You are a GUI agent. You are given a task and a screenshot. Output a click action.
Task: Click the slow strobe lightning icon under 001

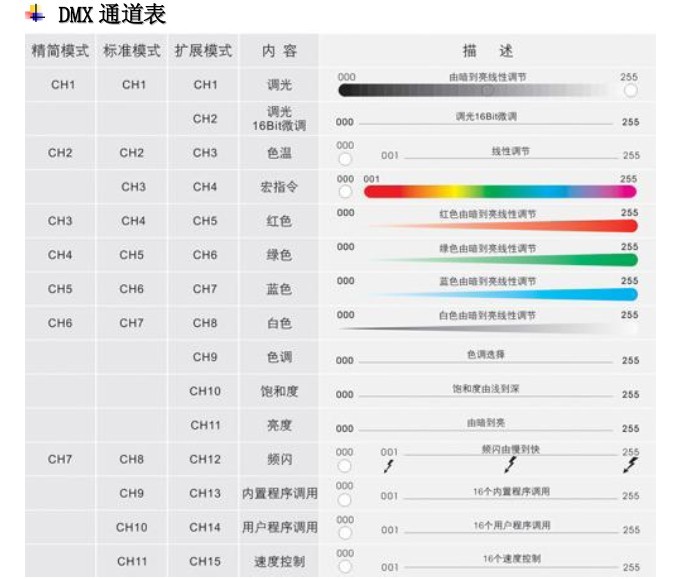tap(389, 466)
